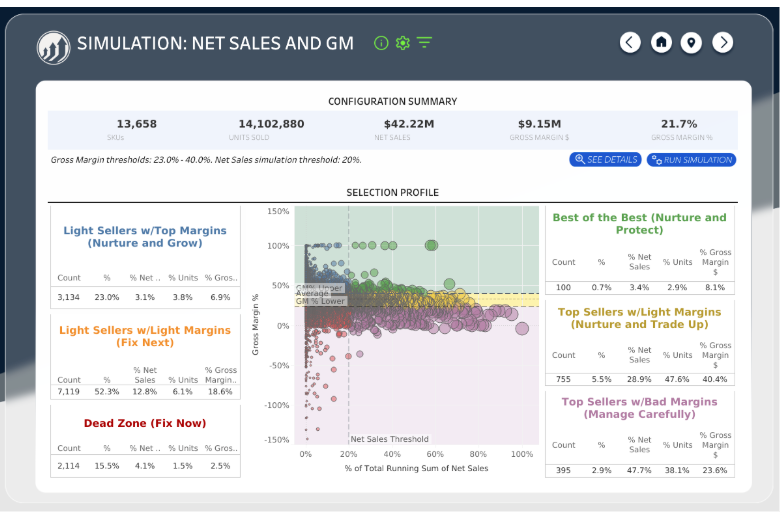Click the Net Sales $42.22M summary tile
Image resolution: width=783 pixels, height=514 pixels.
coord(394,129)
